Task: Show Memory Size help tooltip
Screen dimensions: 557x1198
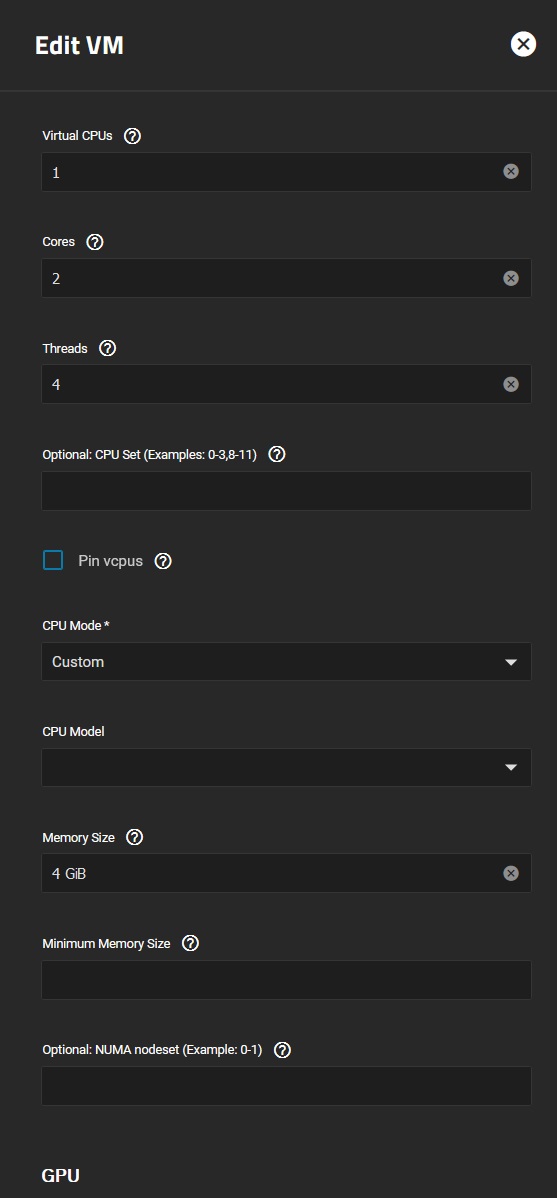Action: 134,837
